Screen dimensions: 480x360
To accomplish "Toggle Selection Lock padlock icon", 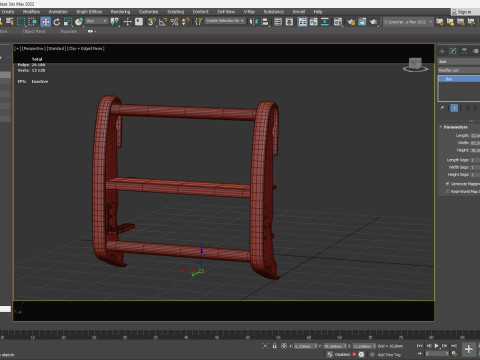I will [x=274, y=346].
